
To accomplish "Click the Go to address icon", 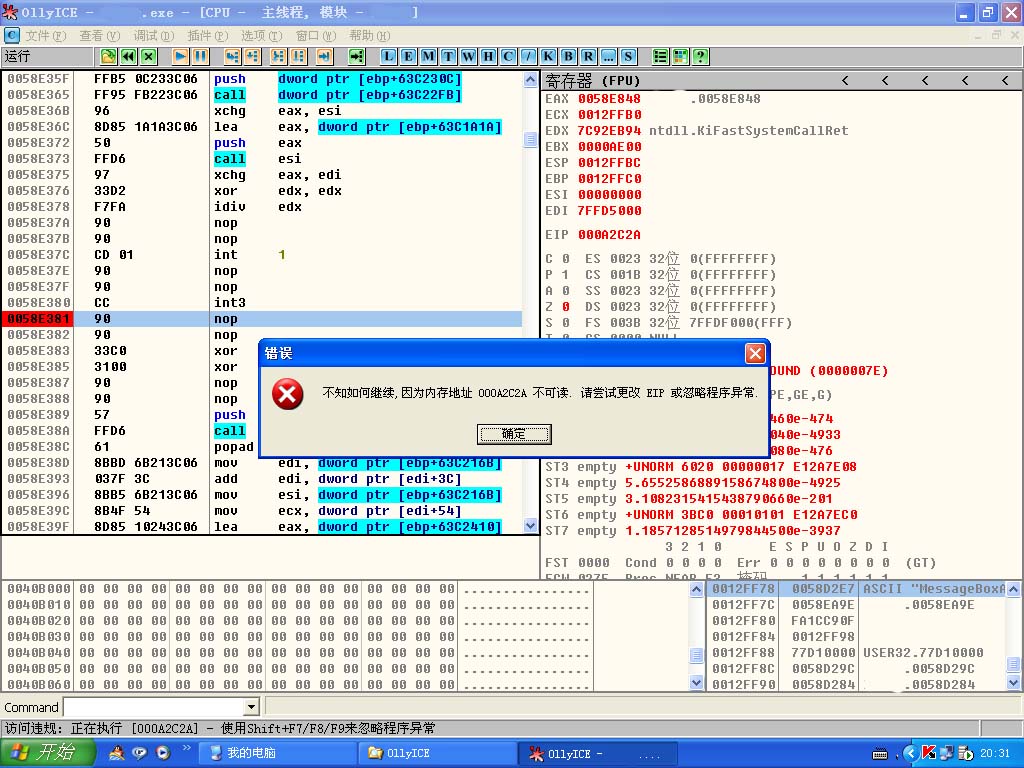I will tap(357, 57).
